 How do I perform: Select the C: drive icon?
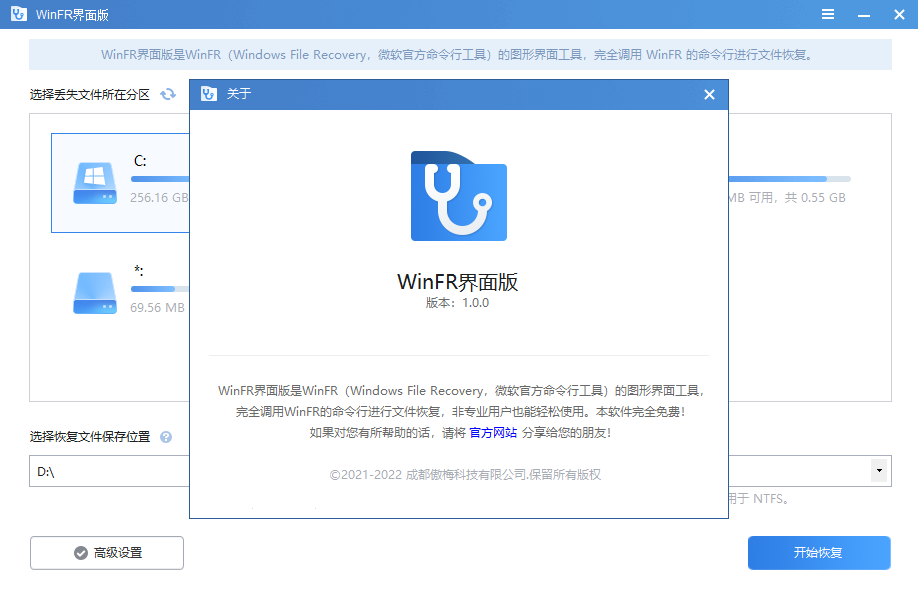click(x=95, y=183)
